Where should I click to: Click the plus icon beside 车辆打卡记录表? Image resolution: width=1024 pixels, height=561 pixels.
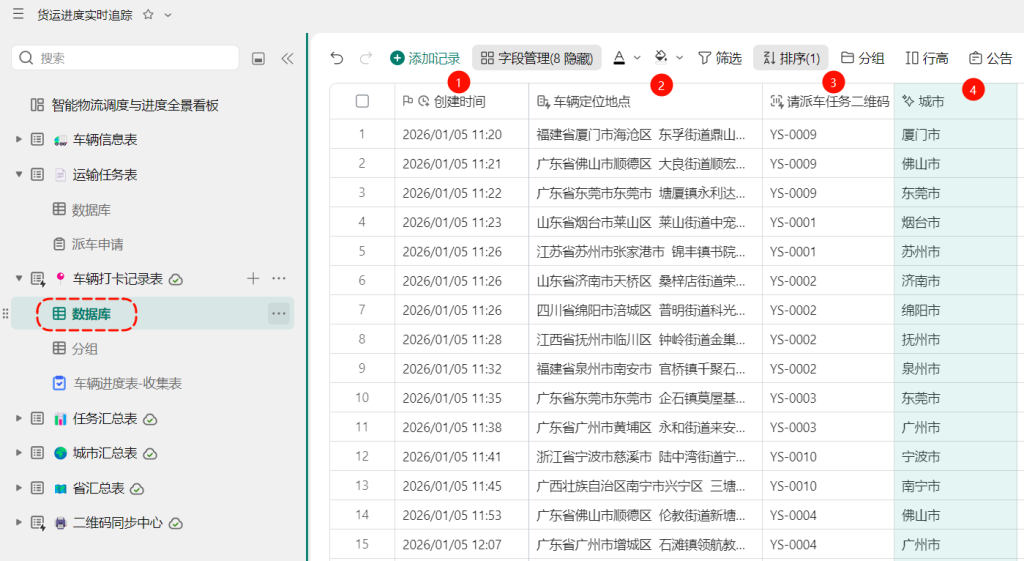[x=253, y=279]
